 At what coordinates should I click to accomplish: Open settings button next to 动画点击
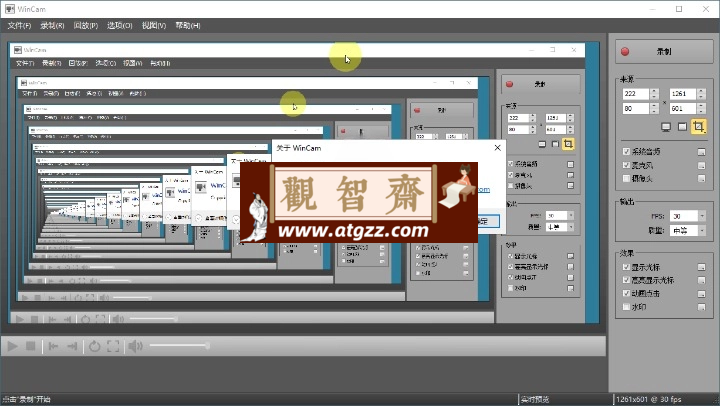701,293
